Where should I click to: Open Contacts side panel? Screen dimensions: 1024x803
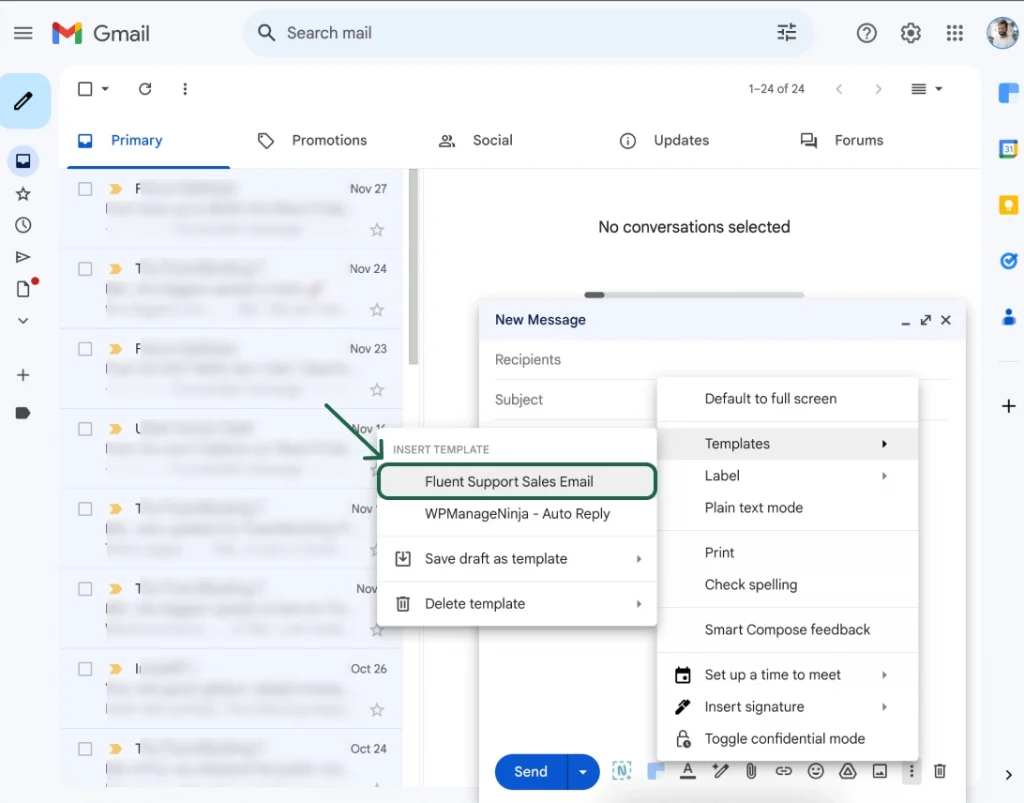point(1009,317)
